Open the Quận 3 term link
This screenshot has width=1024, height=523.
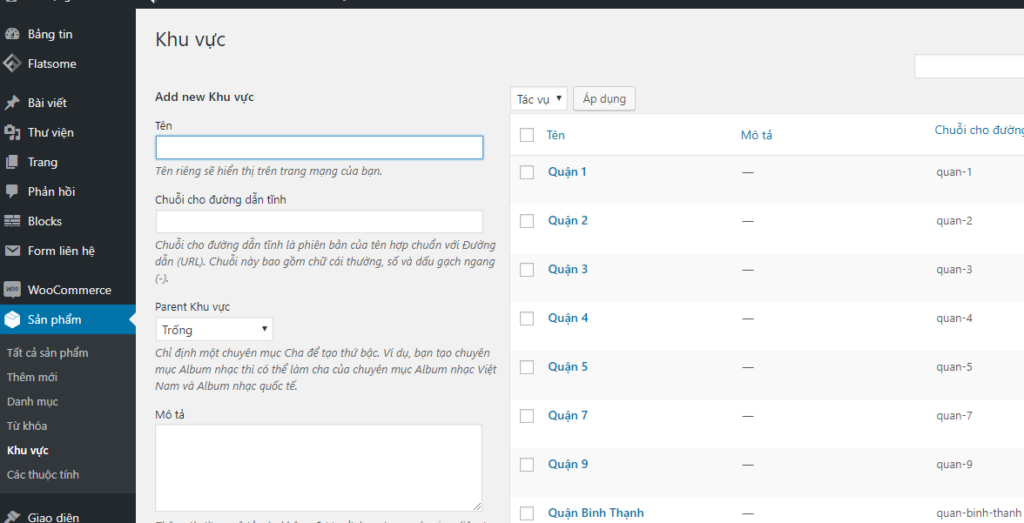(x=568, y=269)
